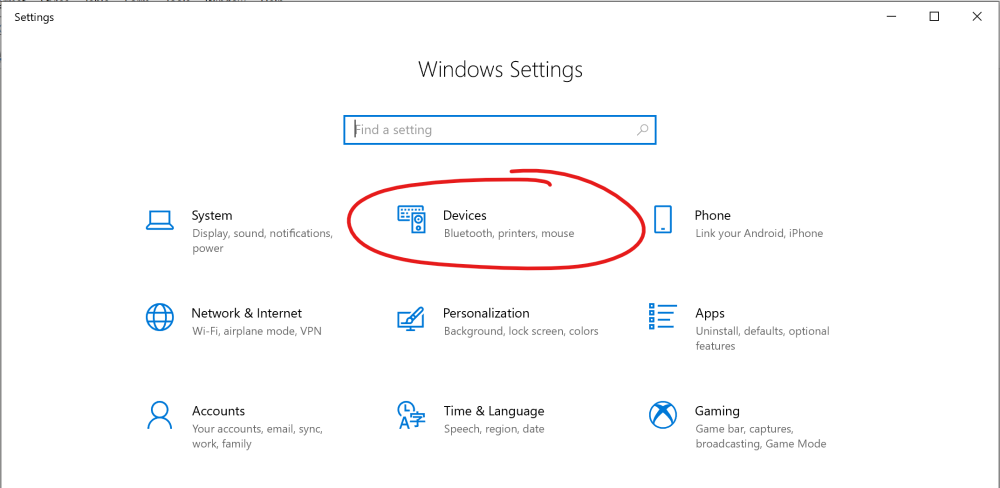Screen dimensions: 1000x488
Task: Click 'Speech, region, date' text
Action: 494,429
